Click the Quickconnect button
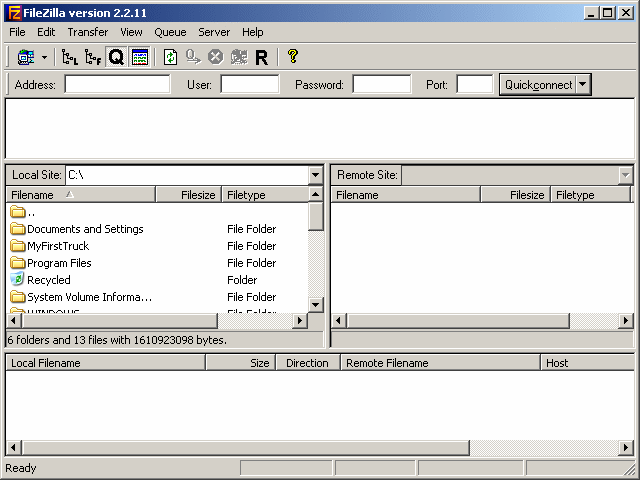 click(x=538, y=85)
